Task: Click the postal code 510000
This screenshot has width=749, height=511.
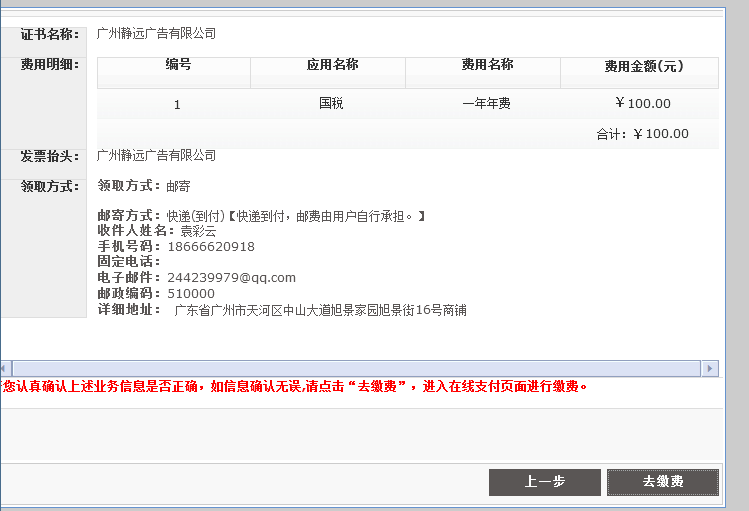Action: pos(191,293)
